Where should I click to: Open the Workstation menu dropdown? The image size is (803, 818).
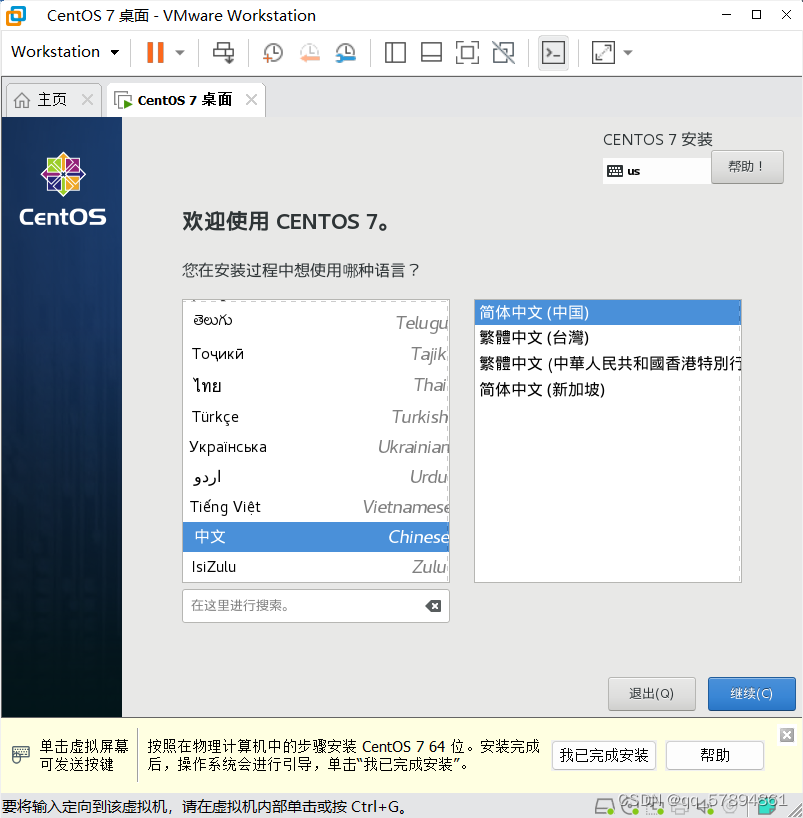pyautogui.click(x=65, y=52)
